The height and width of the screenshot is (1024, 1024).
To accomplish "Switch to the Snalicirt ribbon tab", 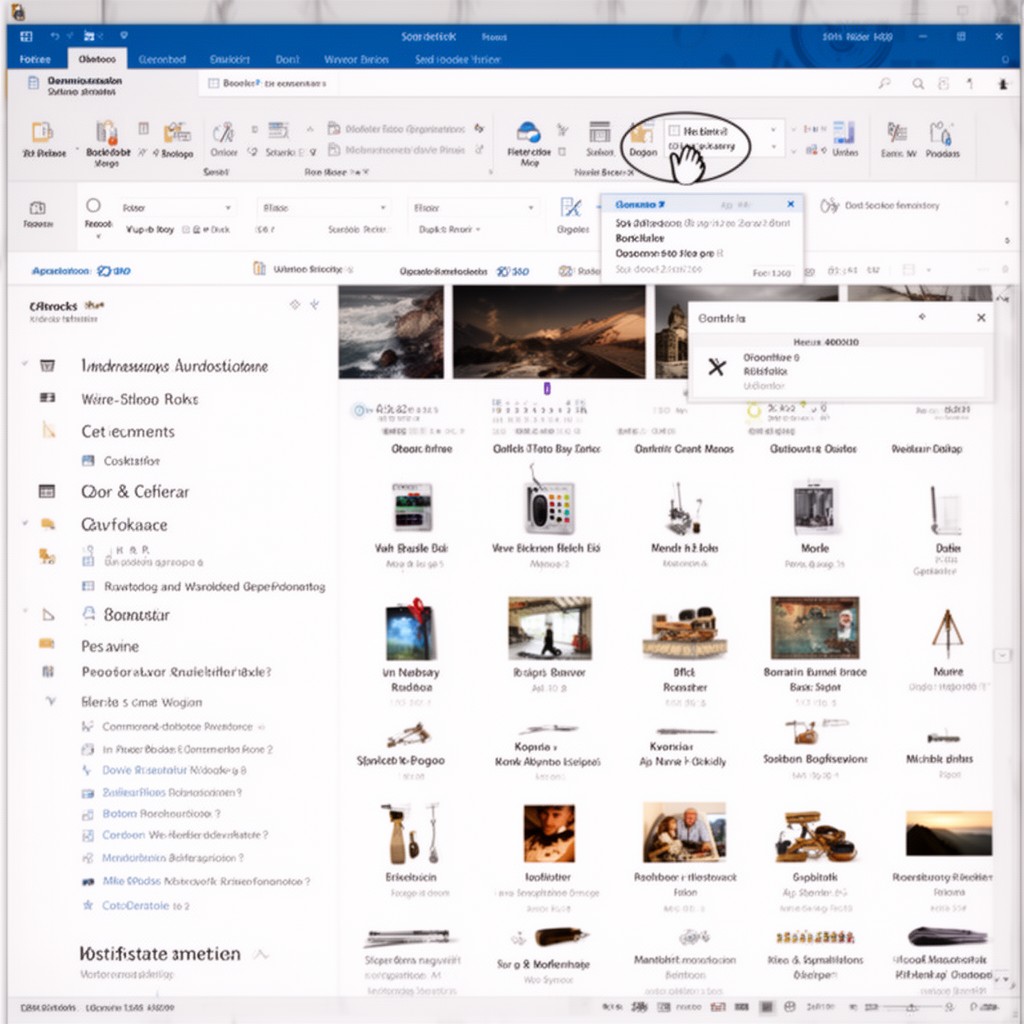I will 229,59.
